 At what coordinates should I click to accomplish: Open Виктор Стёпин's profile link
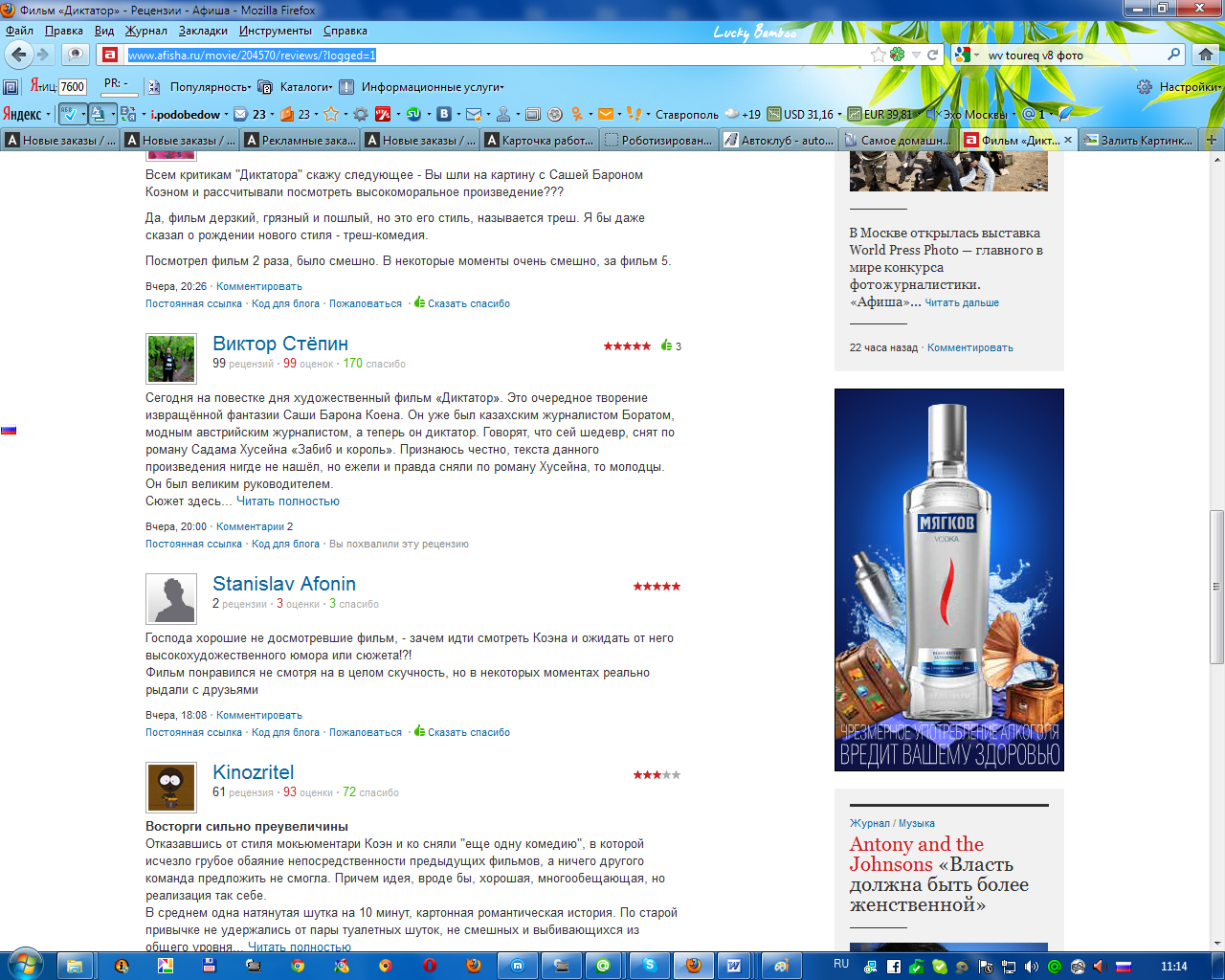click(x=280, y=344)
